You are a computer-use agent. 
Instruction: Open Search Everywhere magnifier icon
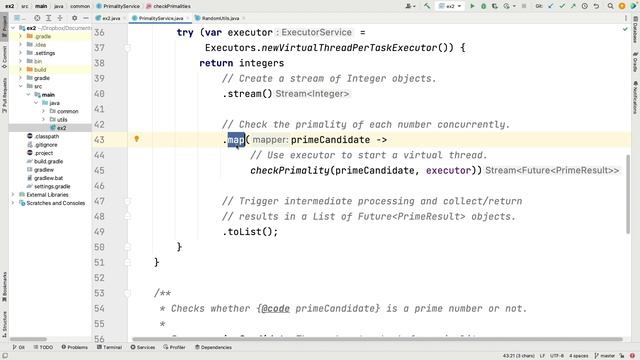tap(611, 6)
